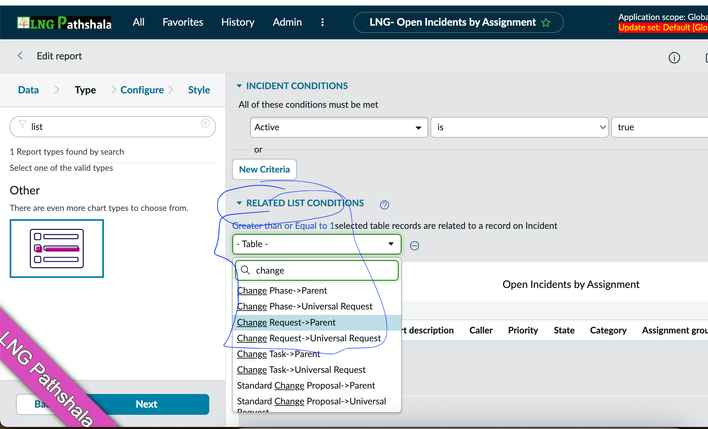Click the Related List Conditions help icon

tap(384, 204)
